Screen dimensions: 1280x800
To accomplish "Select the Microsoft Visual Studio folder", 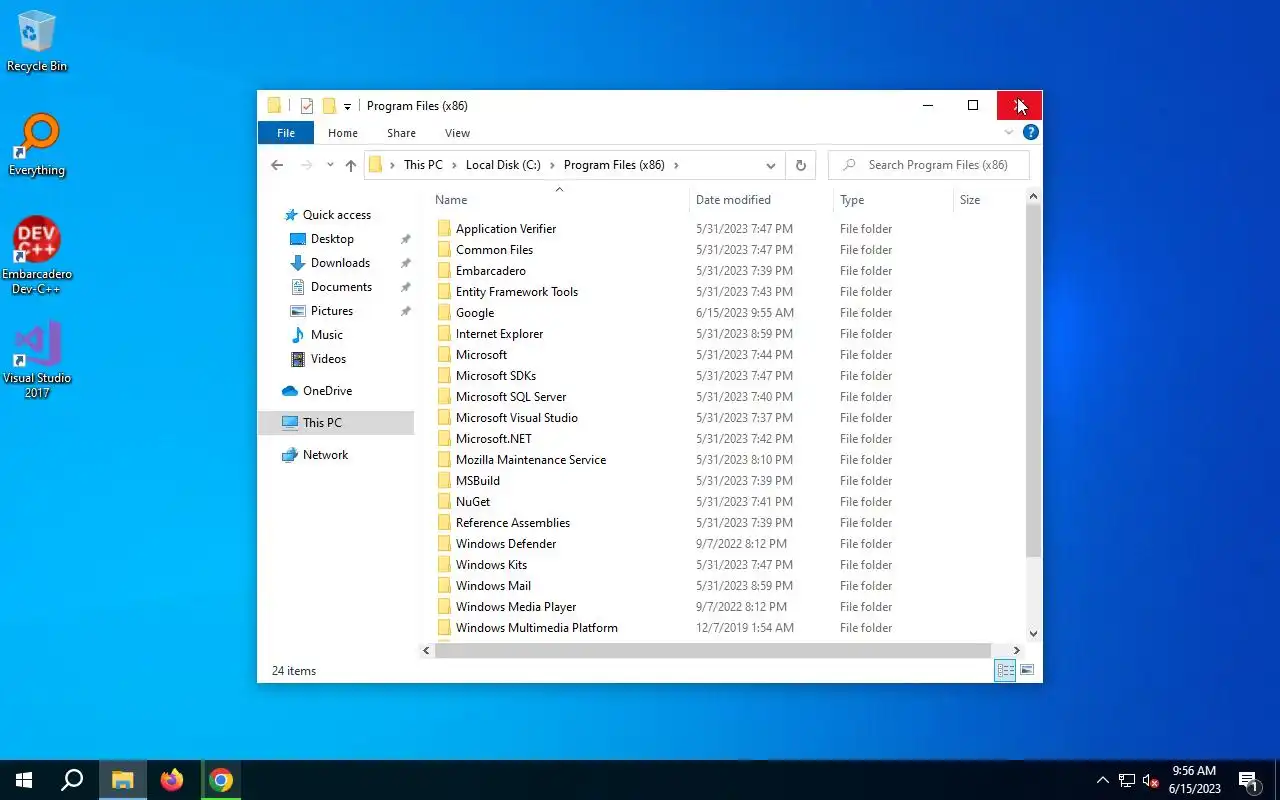I will click(x=516, y=418).
